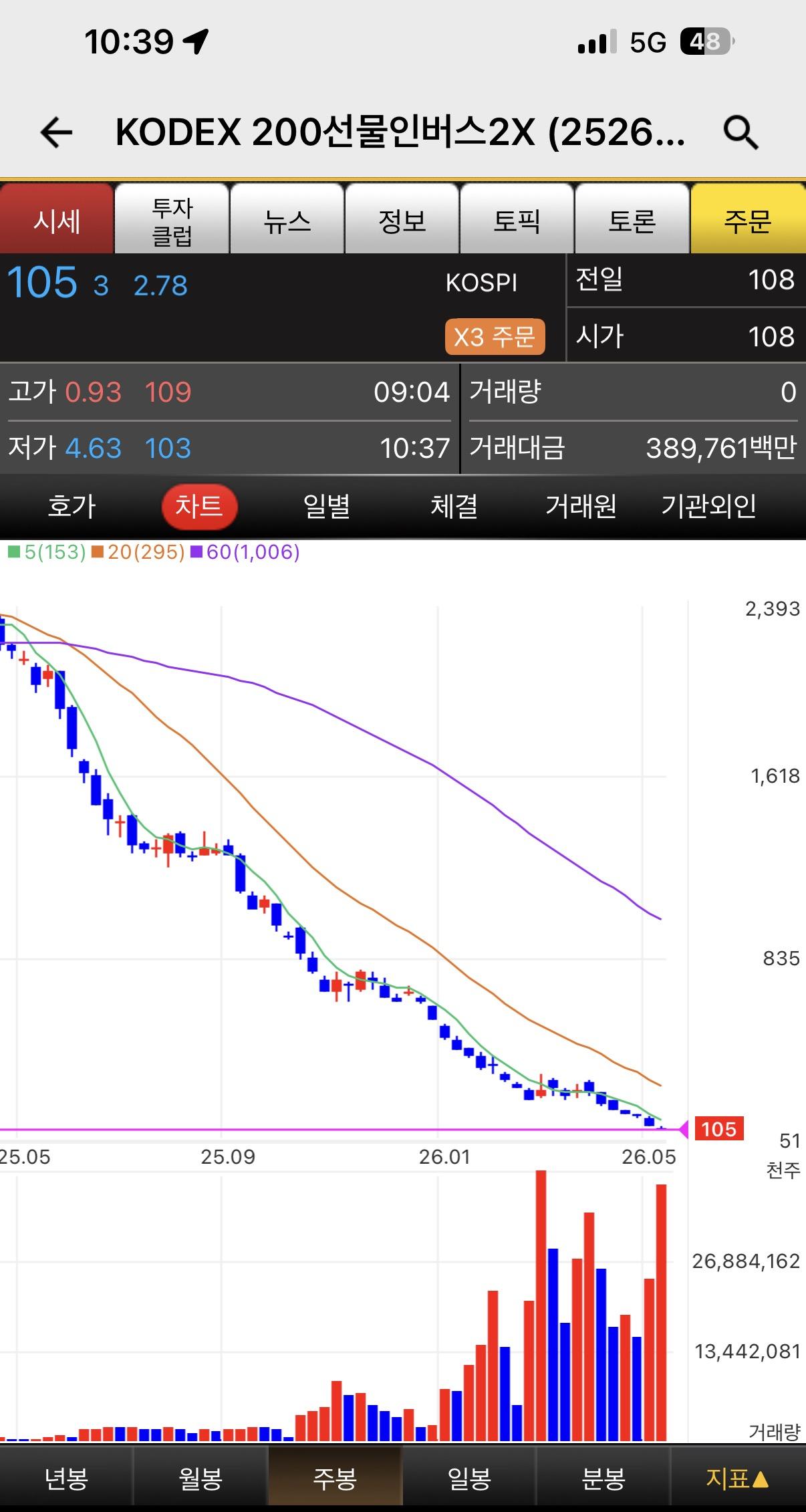Open the search magnifier icon
The width and height of the screenshot is (806, 1512).
coord(741,132)
